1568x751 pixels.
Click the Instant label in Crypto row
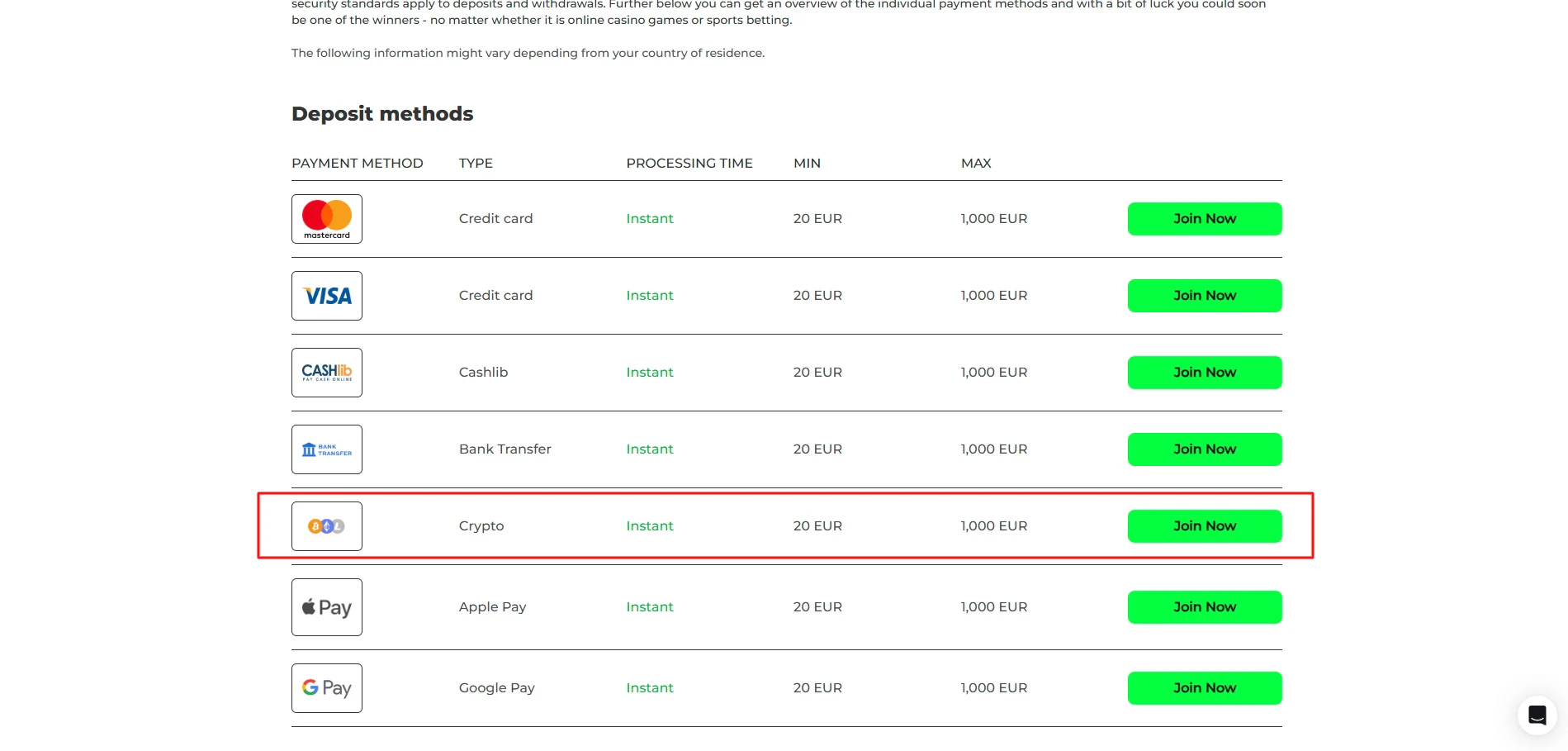(649, 526)
